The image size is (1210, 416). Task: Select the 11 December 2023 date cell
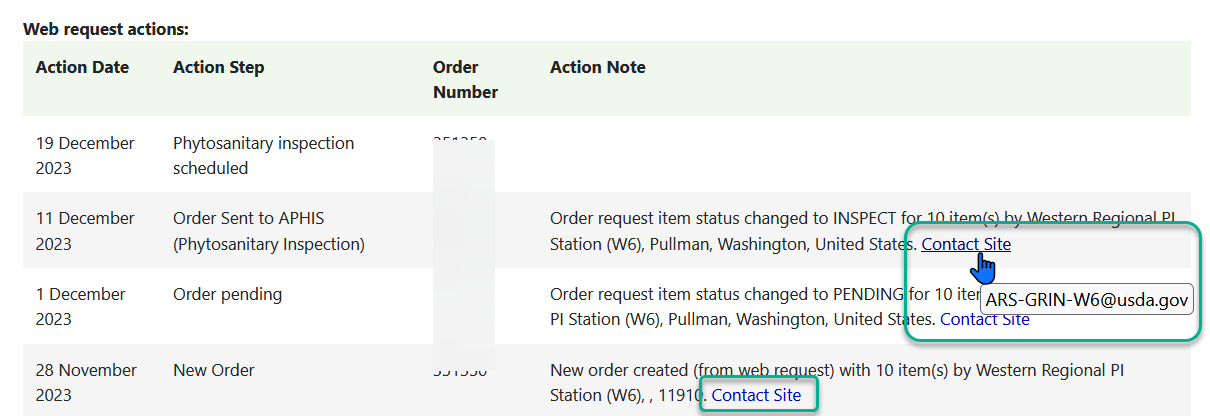85,231
